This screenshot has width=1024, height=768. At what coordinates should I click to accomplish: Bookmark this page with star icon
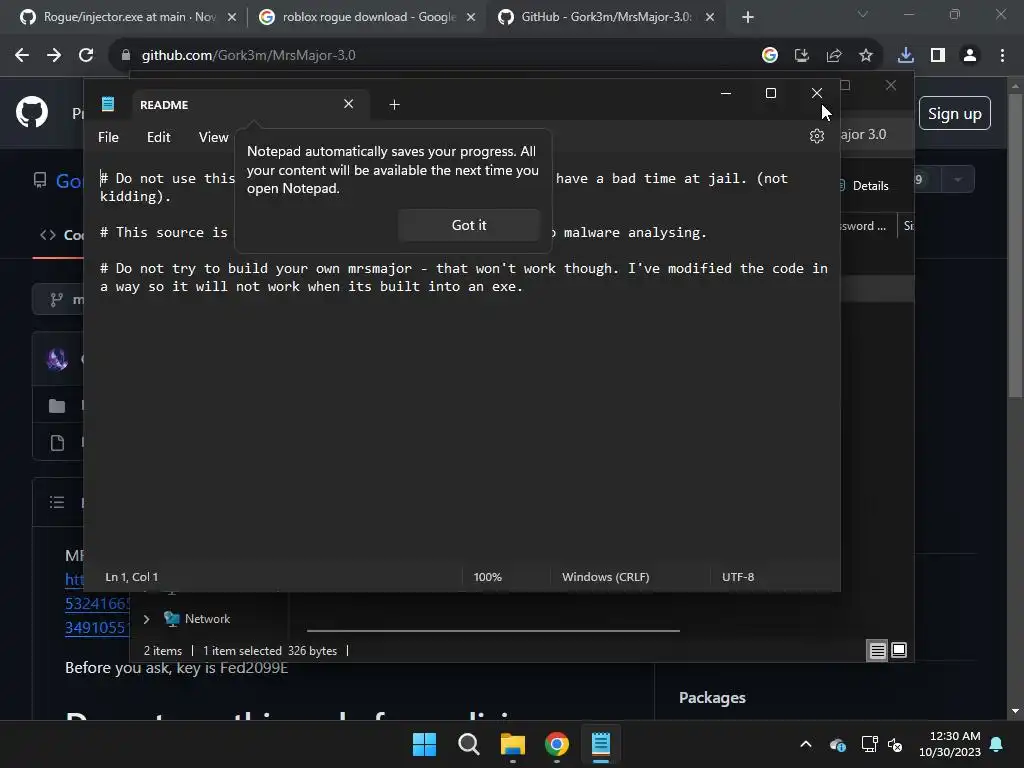[866, 56]
